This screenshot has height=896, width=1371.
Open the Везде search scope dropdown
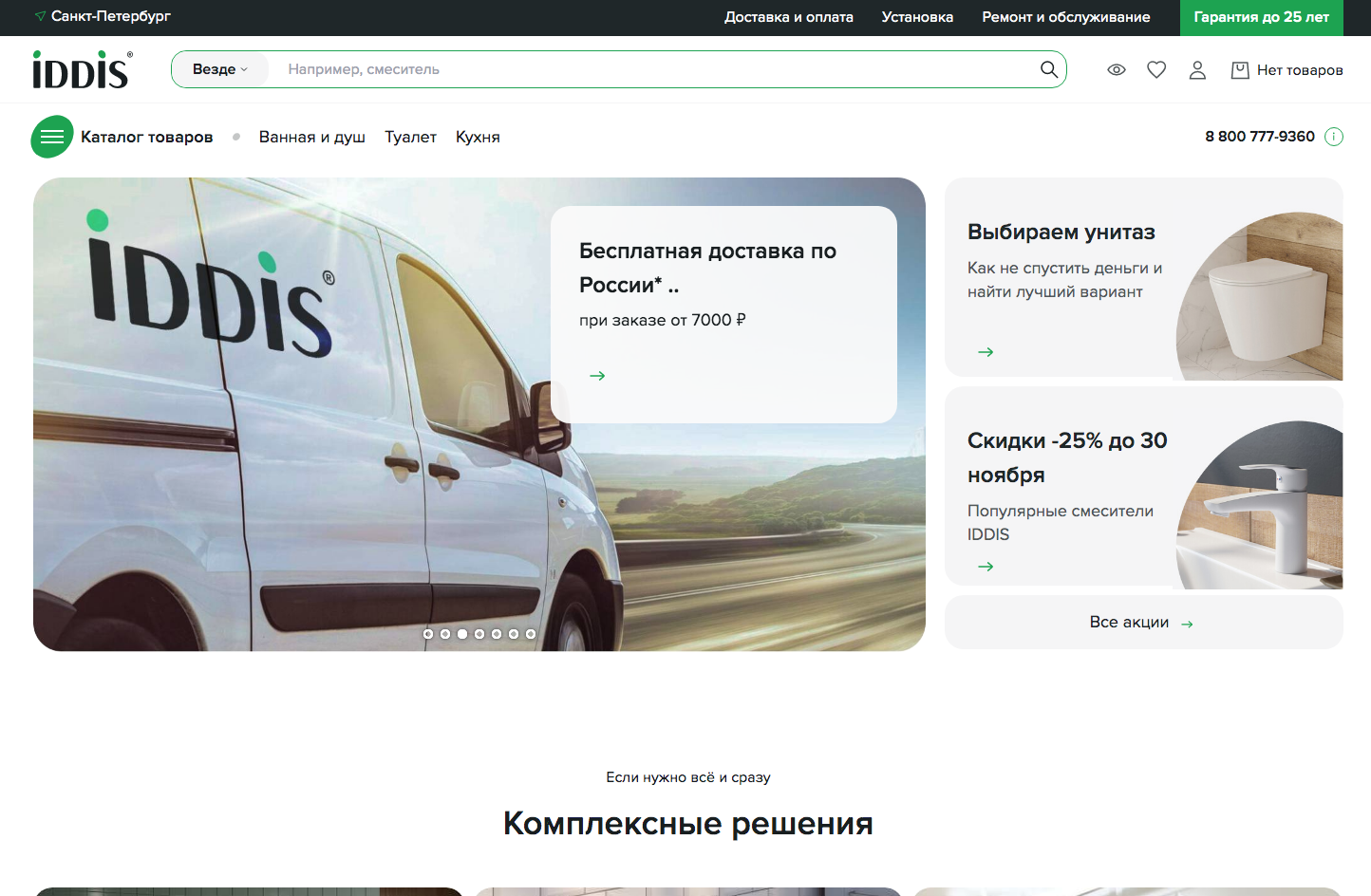click(x=220, y=69)
